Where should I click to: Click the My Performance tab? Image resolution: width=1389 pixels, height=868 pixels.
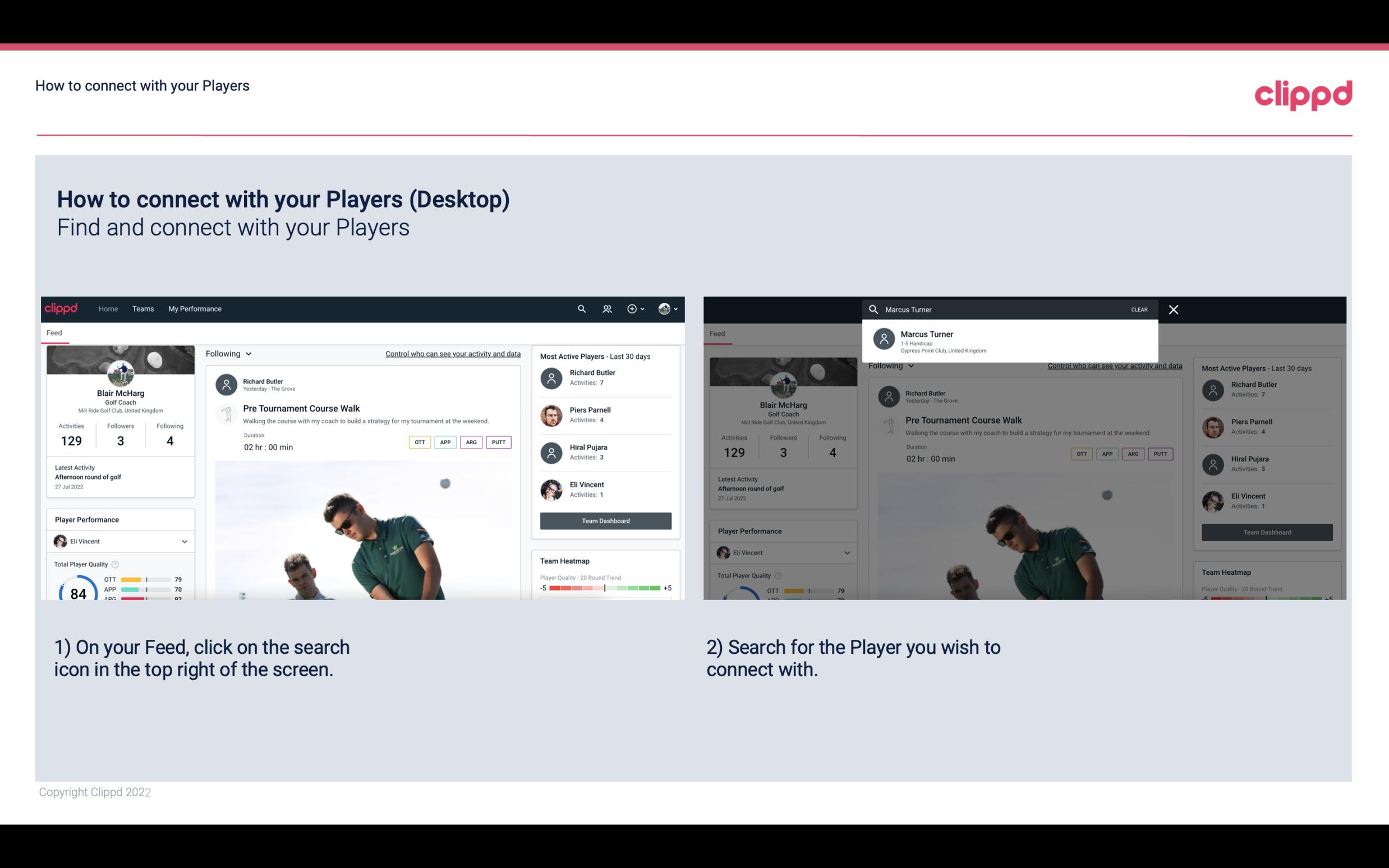(194, 308)
